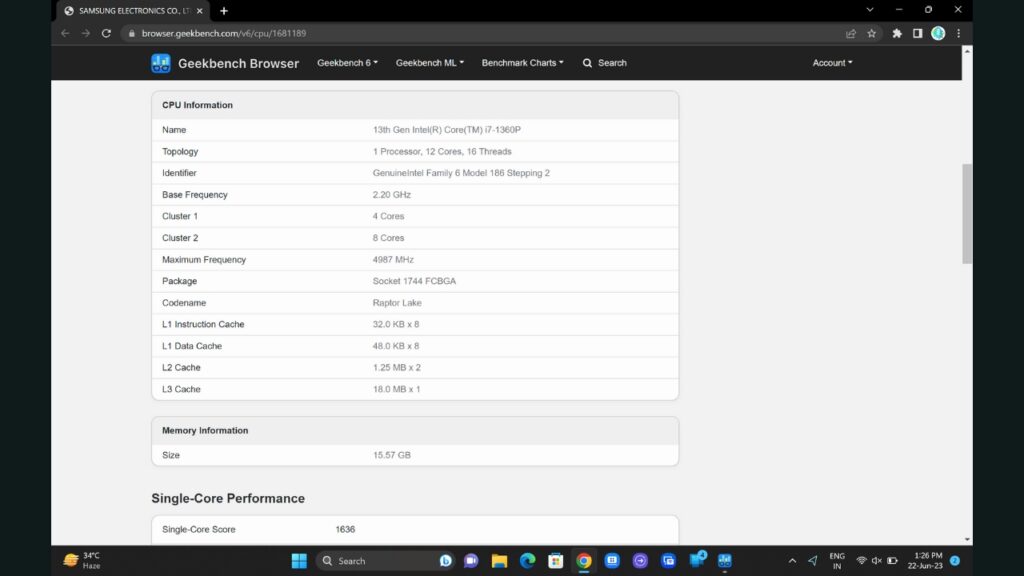The width and height of the screenshot is (1024, 576).
Task: Open the weather widget showing 34°C Haze
Action: click(x=82, y=560)
